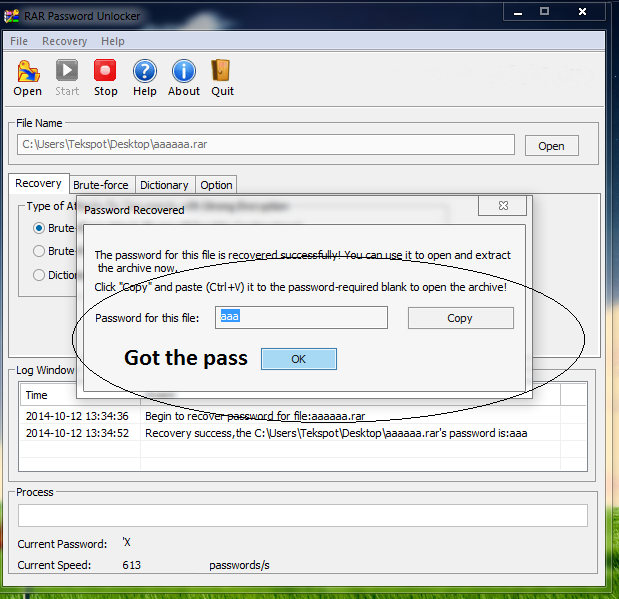This screenshot has height=599, width=619.
Task: Open Help via the question mark icon
Action: point(144,71)
